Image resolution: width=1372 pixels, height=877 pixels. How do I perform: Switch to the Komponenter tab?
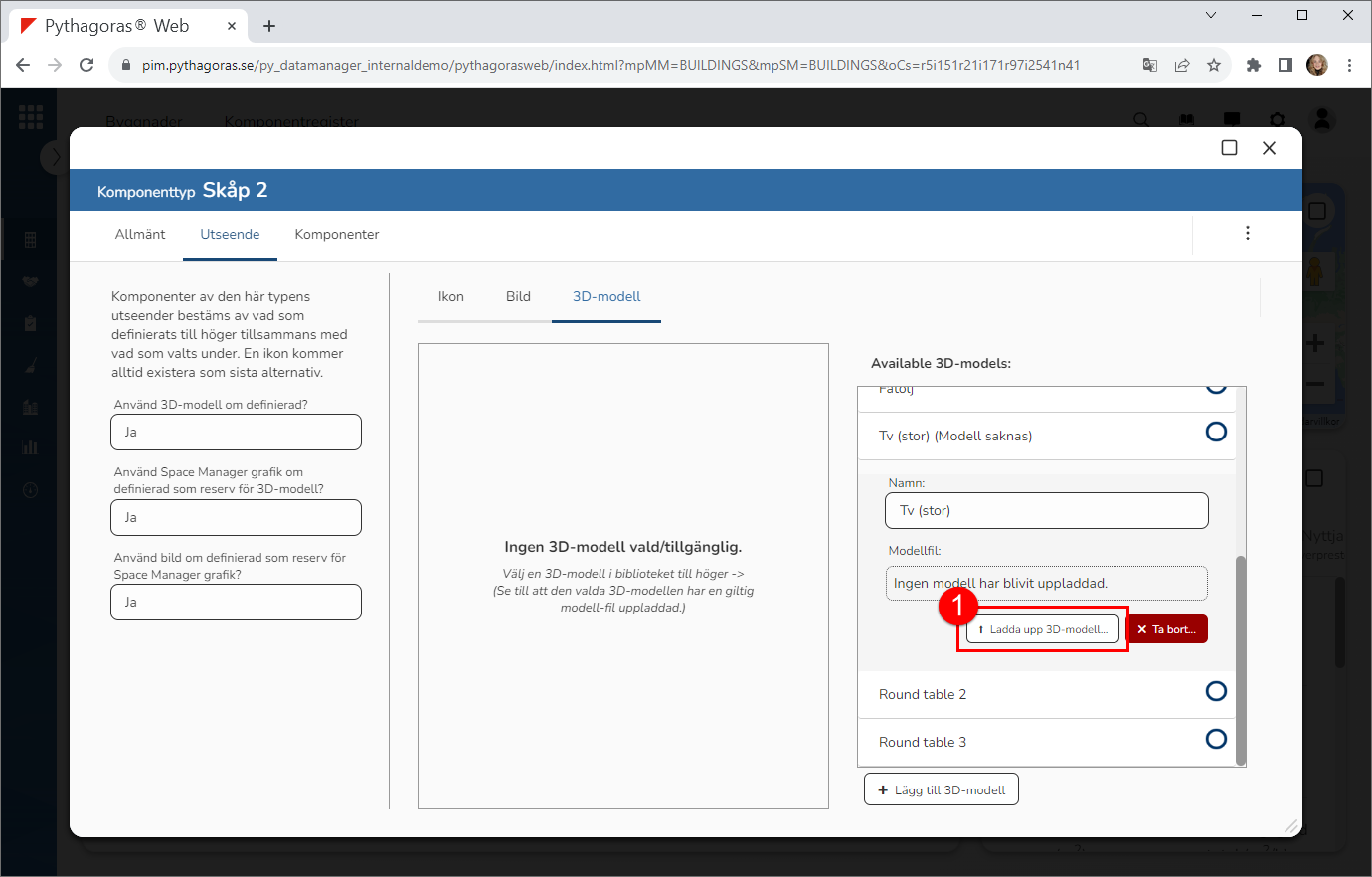point(337,235)
